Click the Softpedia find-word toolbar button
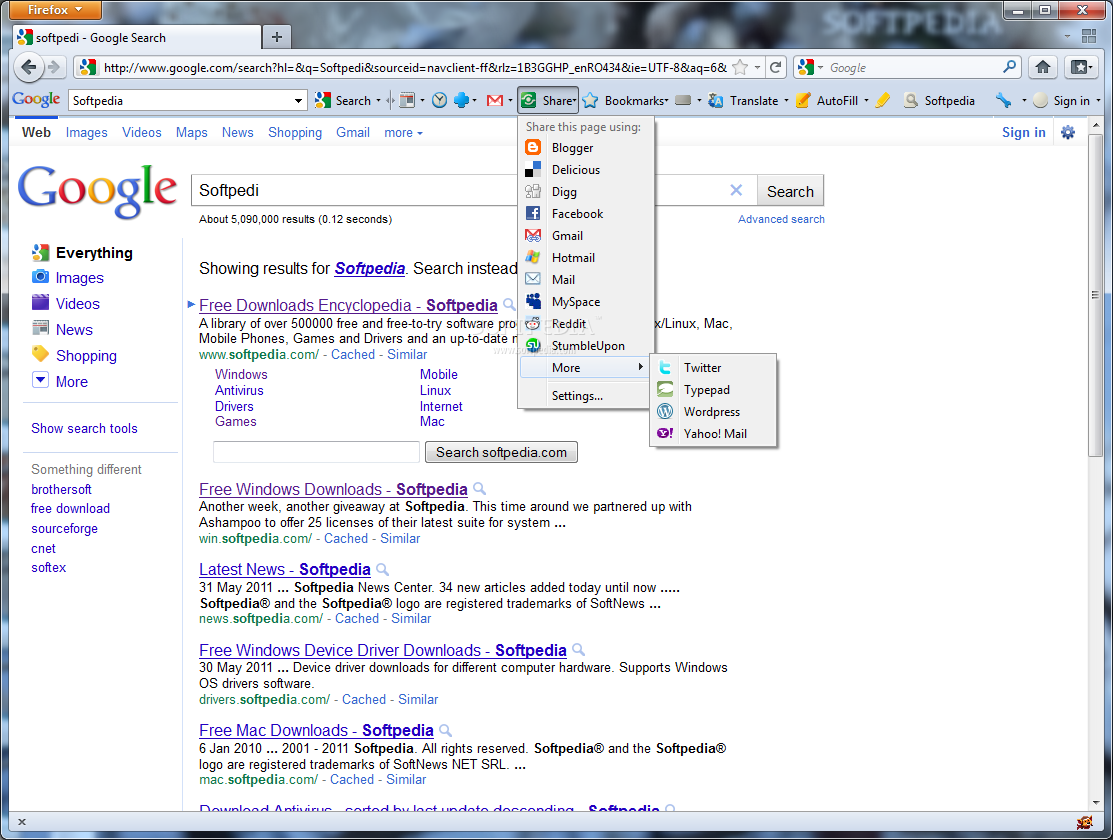The image size is (1113, 840). pyautogui.click(x=939, y=101)
